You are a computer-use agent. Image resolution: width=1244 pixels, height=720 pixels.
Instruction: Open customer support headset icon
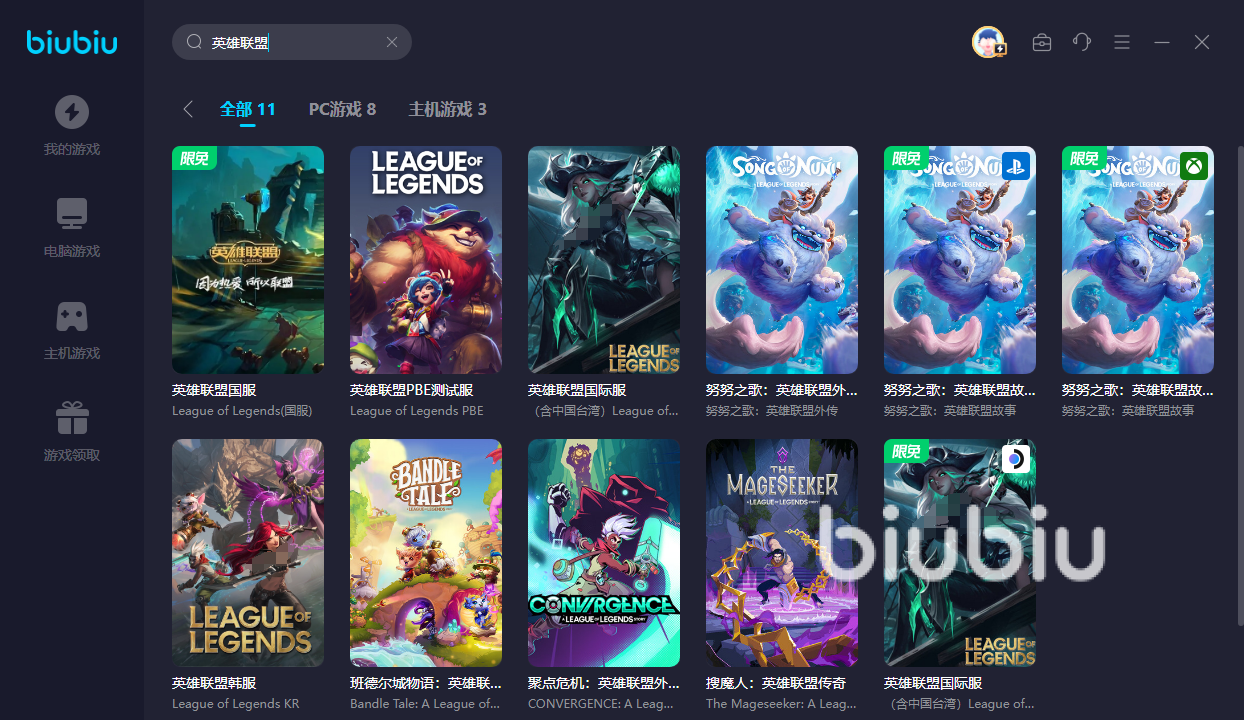point(1082,42)
